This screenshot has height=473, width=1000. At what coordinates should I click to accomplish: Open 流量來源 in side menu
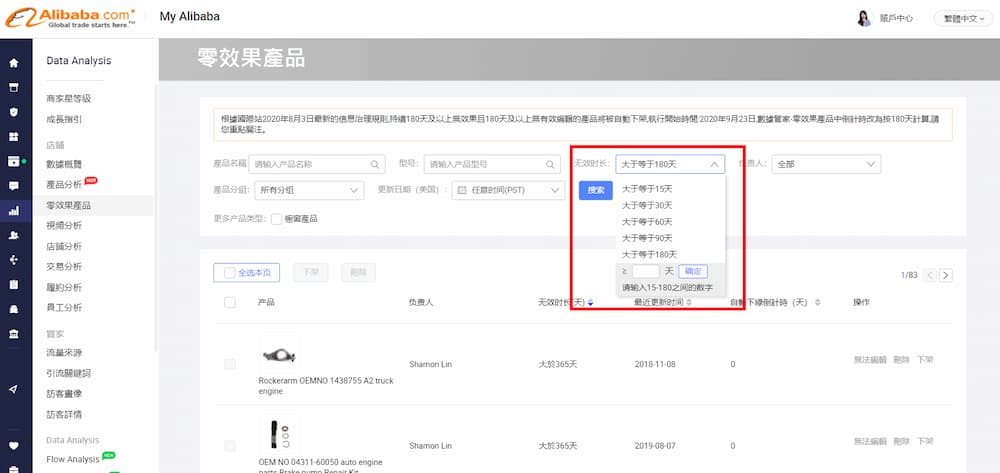(x=64, y=353)
